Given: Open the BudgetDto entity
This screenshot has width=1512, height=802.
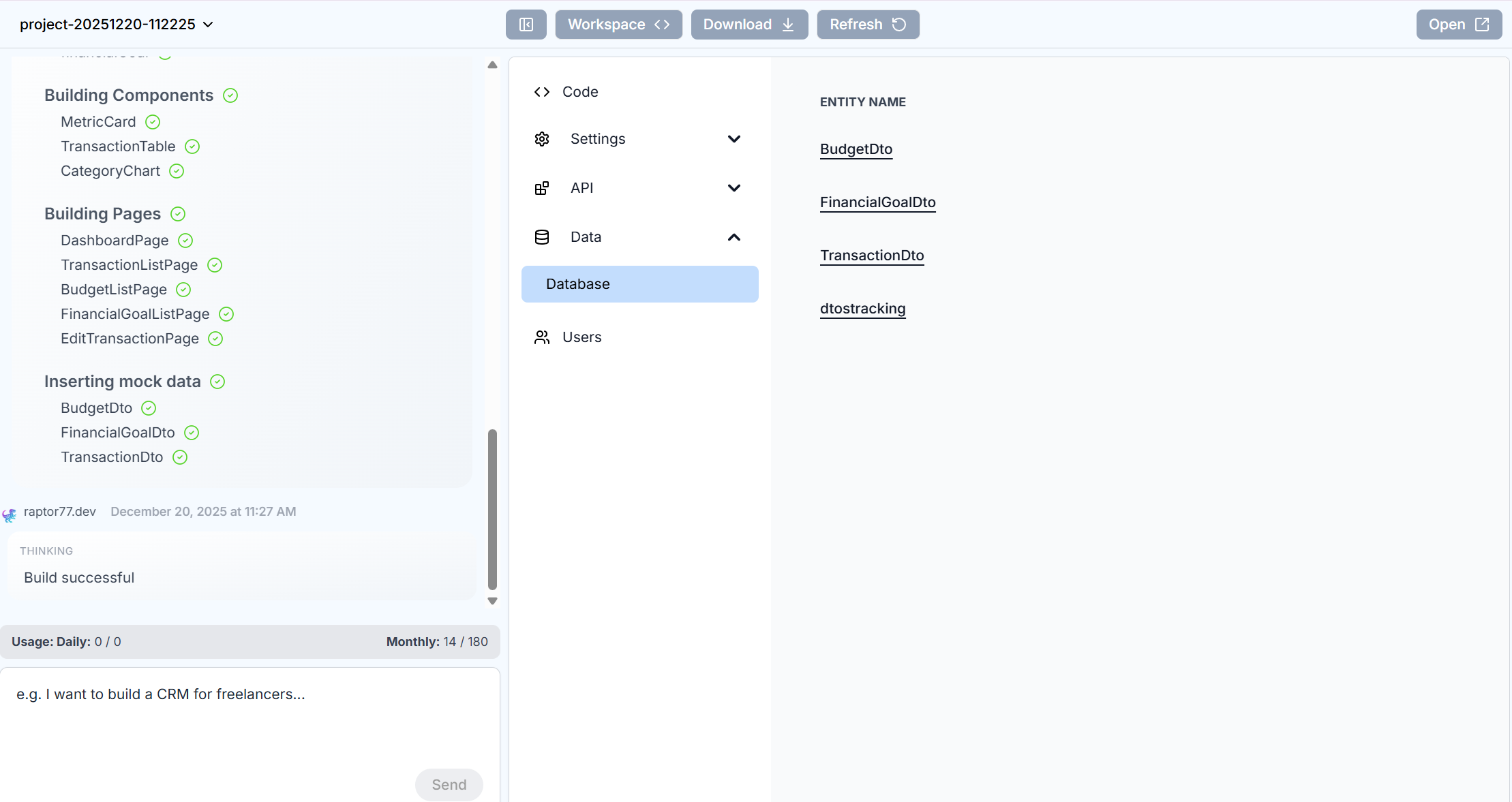Looking at the screenshot, I should tap(856, 149).
